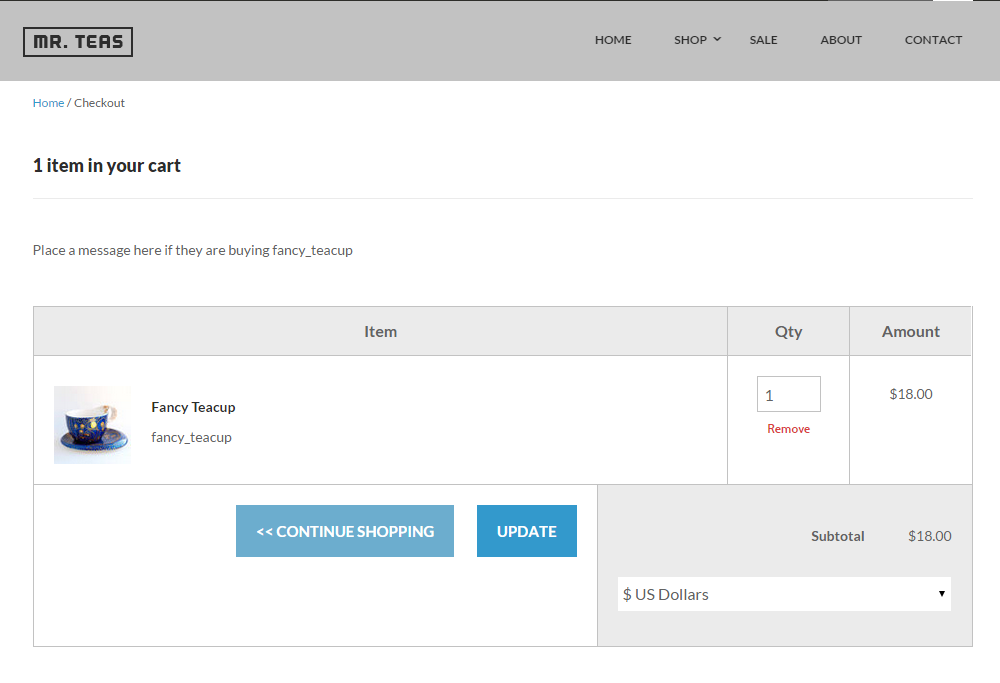The image size is (1000, 683).
Task: Click the '1 item in your cart' heading
Action: pyautogui.click(x=107, y=166)
